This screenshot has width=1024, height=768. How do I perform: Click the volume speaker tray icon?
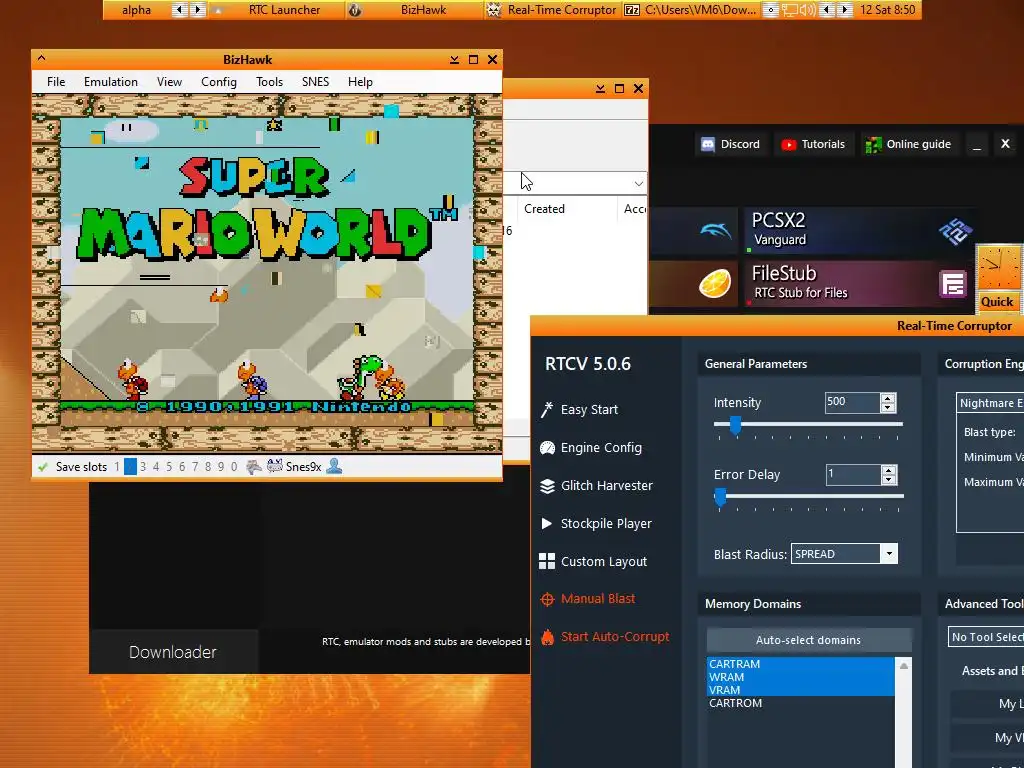tap(808, 10)
